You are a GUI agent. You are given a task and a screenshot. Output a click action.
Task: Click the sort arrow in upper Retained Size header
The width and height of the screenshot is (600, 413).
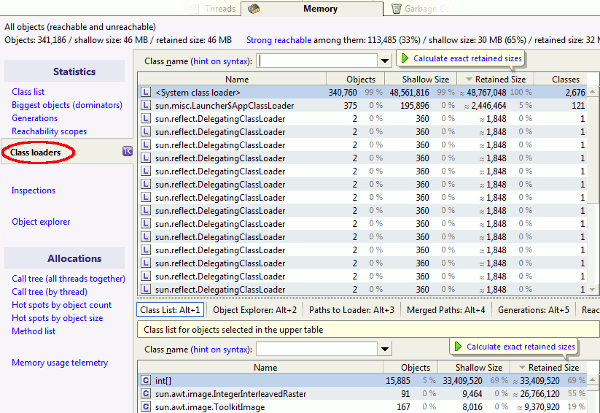tap(469, 79)
